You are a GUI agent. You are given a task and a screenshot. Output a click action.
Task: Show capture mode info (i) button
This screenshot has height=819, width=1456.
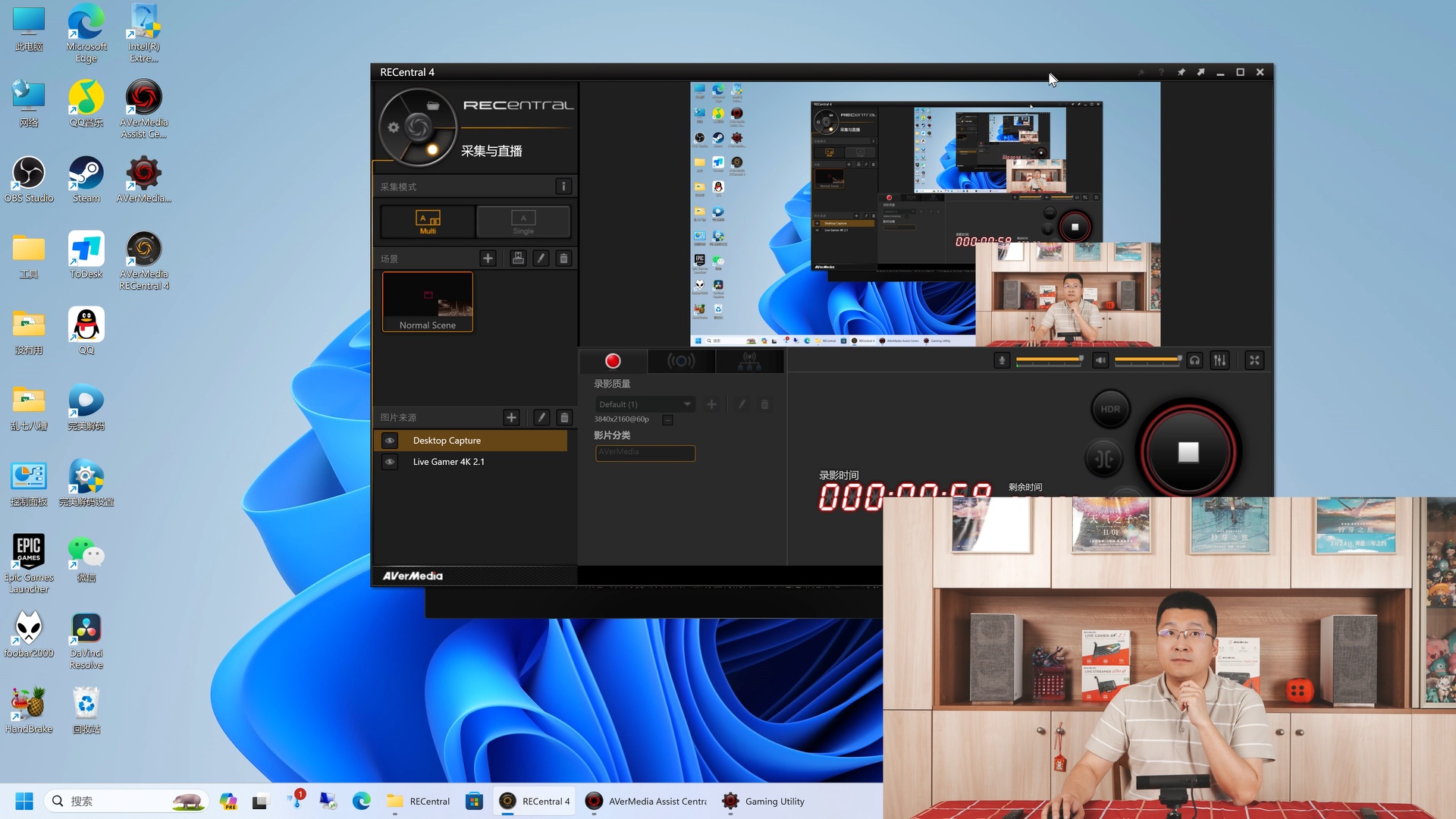pyautogui.click(x=563, y=187)
